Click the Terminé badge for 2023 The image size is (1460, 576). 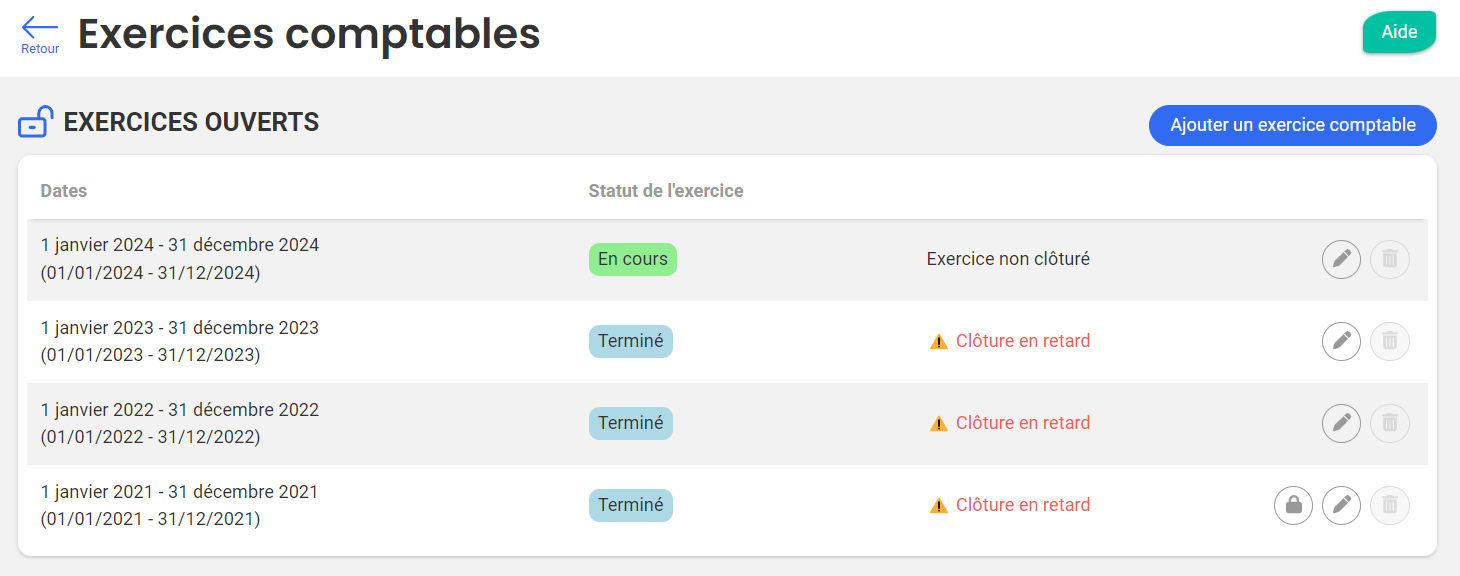(x=630, y=341)
